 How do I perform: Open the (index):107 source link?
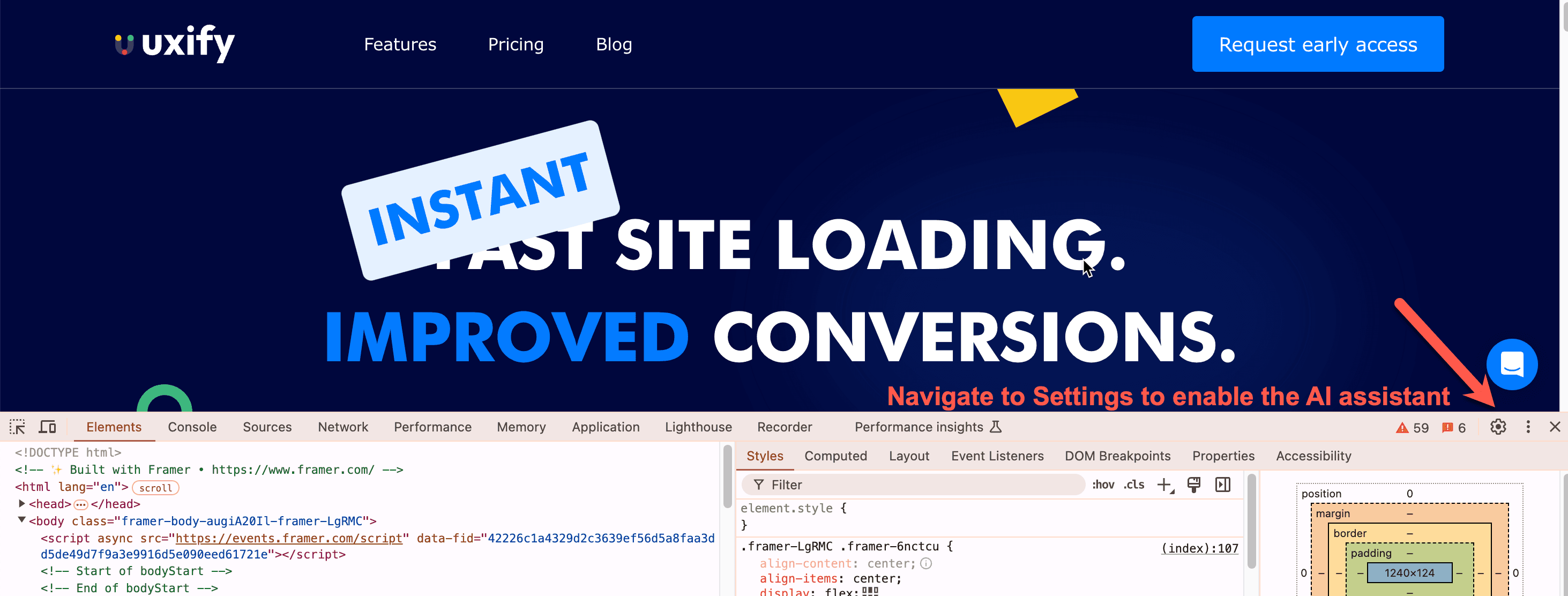(1199, 548)
